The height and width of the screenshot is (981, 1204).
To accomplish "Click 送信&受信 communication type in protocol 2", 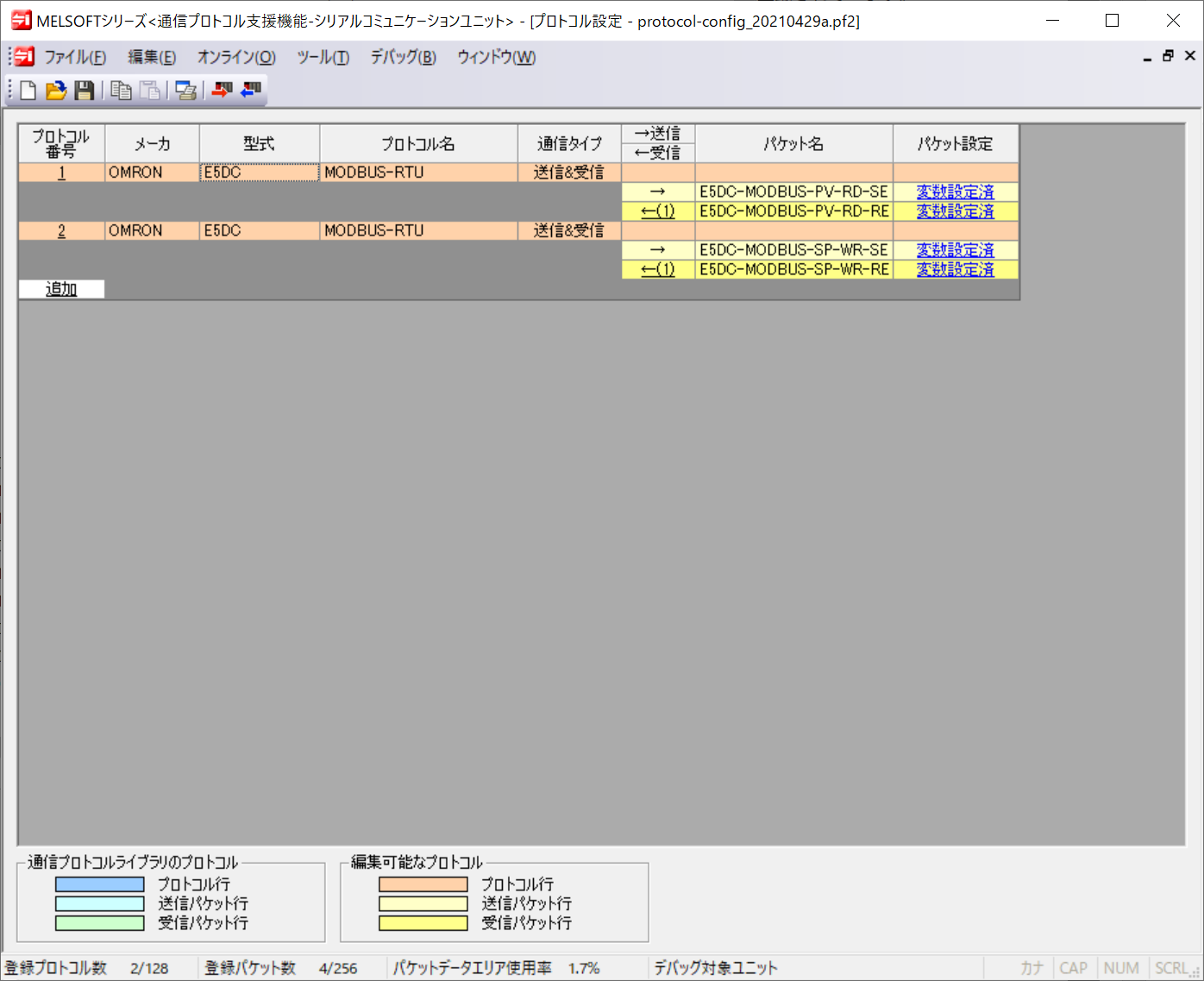I will (569, 230).
